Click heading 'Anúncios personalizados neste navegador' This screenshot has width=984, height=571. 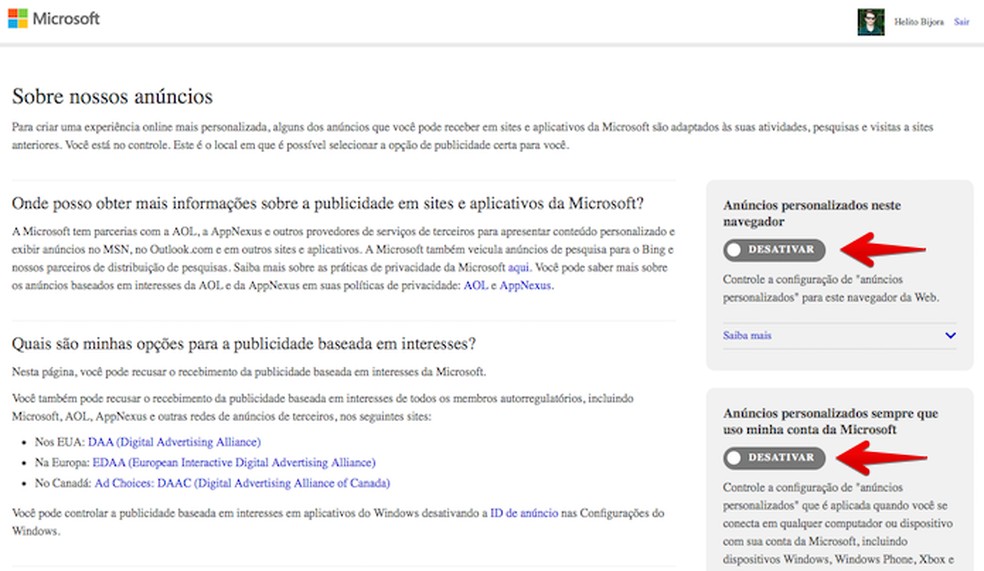tap(811, 213)
